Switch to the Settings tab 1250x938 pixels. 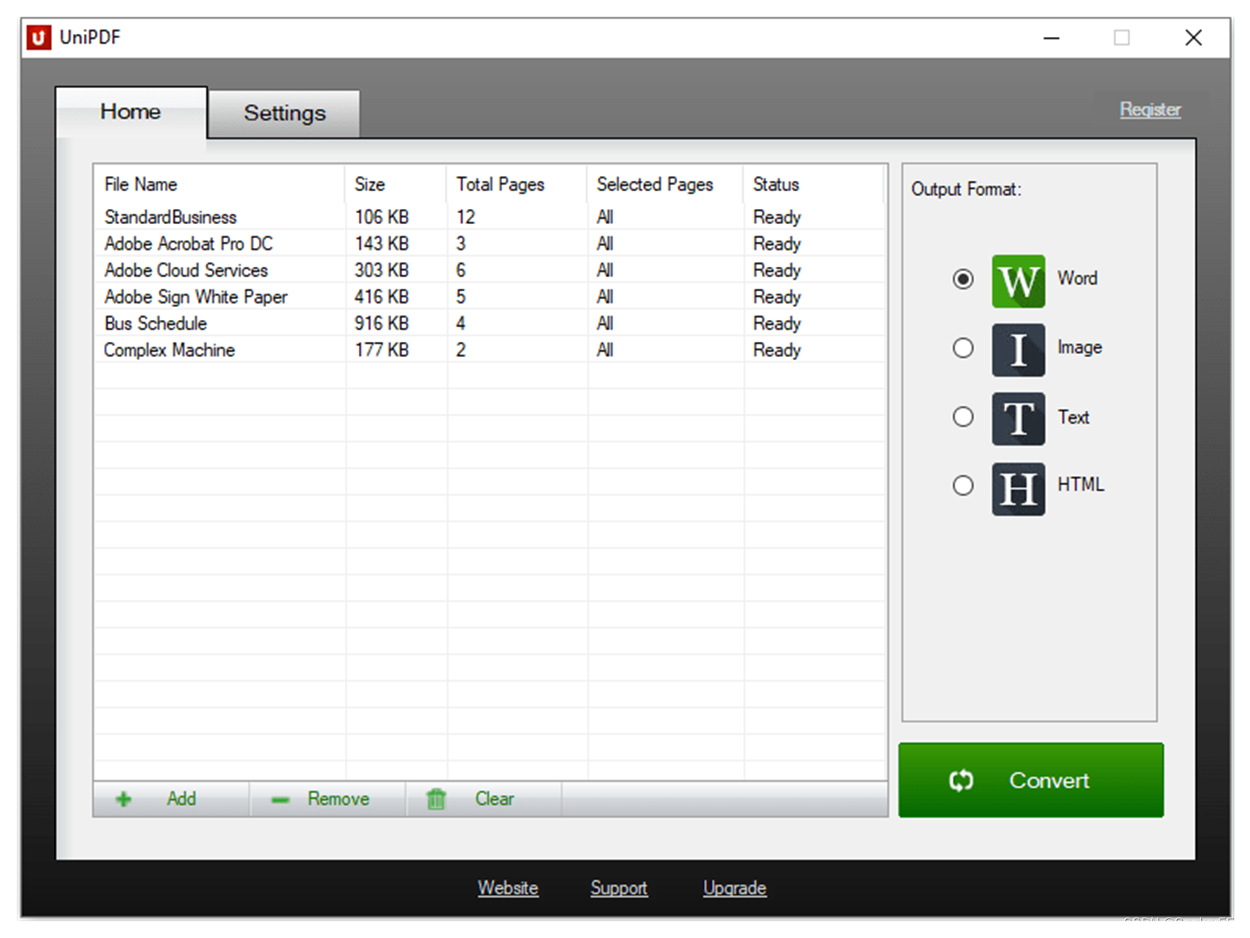[x=284, y=114]
